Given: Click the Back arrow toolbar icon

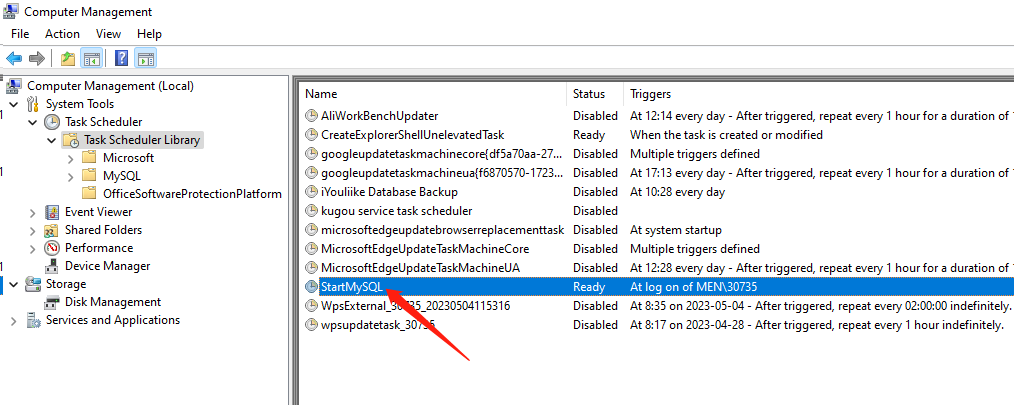Looking at the screenshot, I should tap(14, 58).
